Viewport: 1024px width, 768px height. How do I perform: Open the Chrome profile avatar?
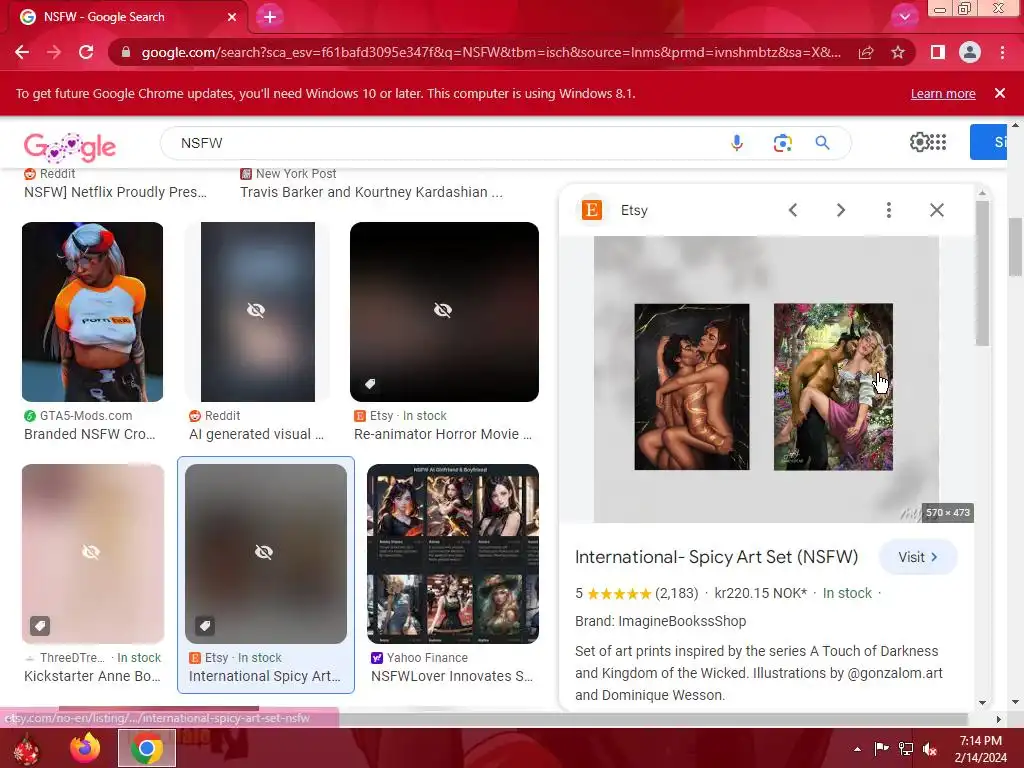970,52
